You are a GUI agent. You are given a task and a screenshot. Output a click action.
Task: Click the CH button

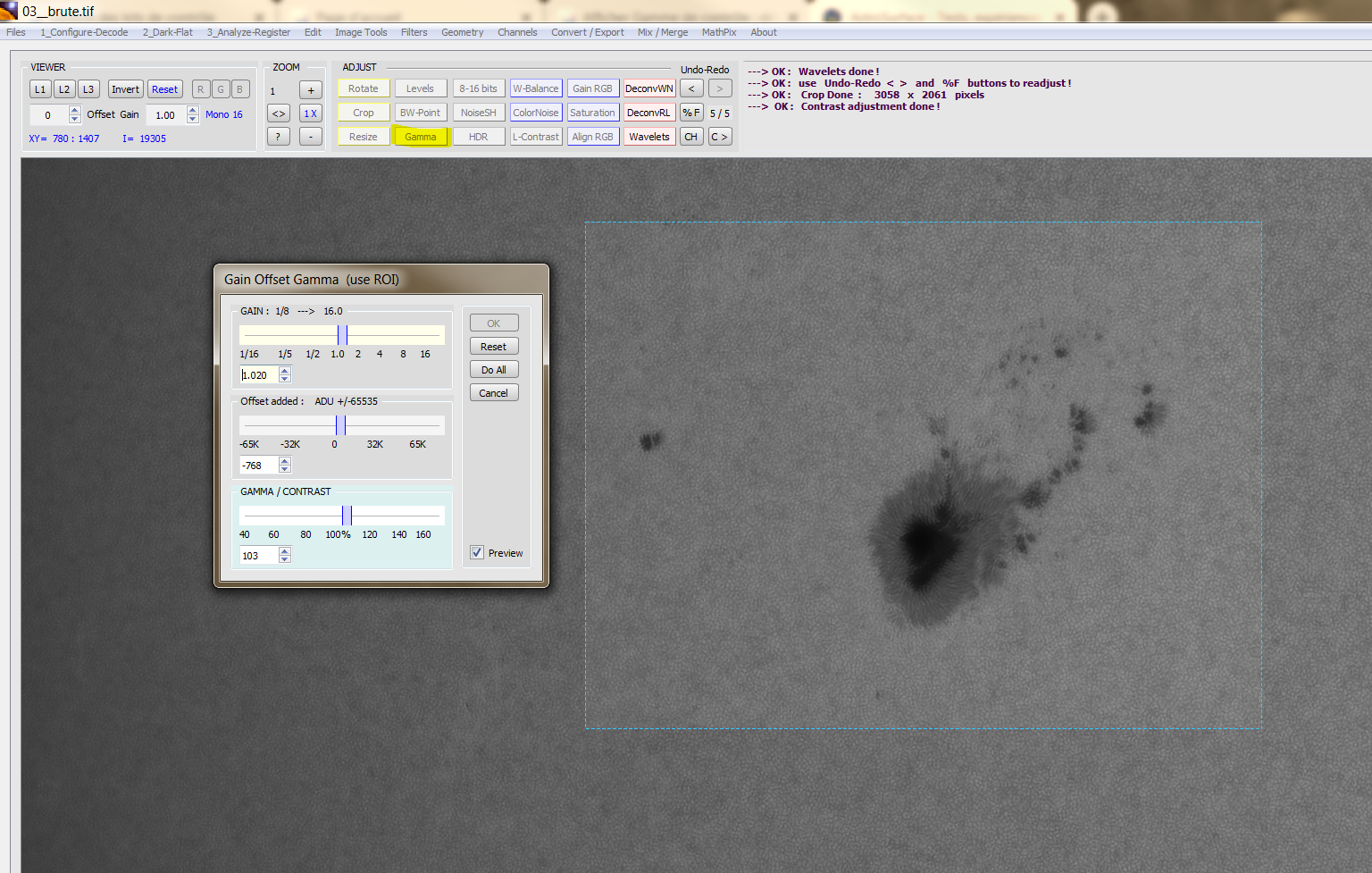pyautogui.click(x=691, y=137)
